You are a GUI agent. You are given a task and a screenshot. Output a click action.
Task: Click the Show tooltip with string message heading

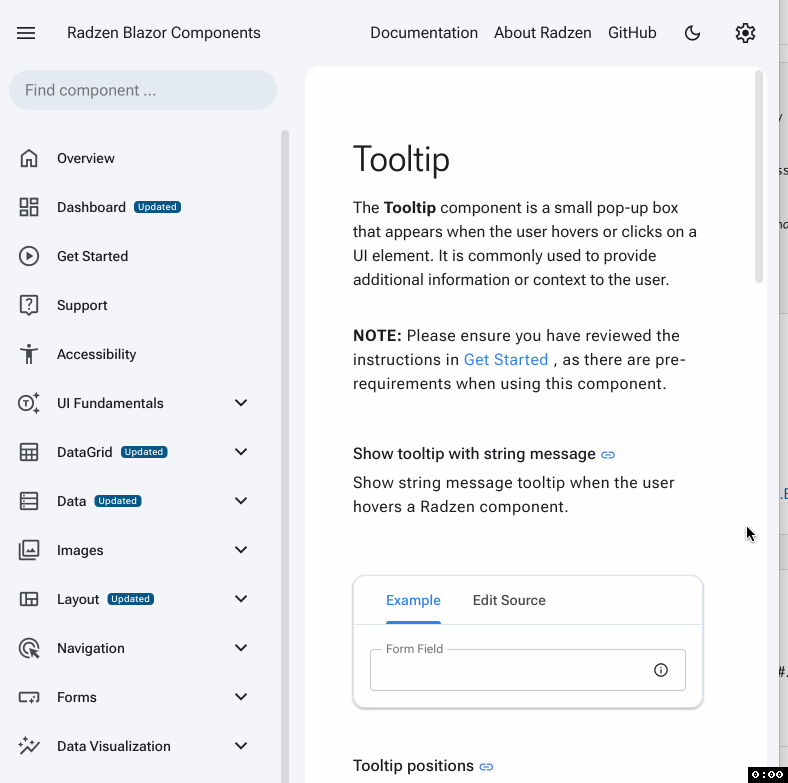click(474, 454)
